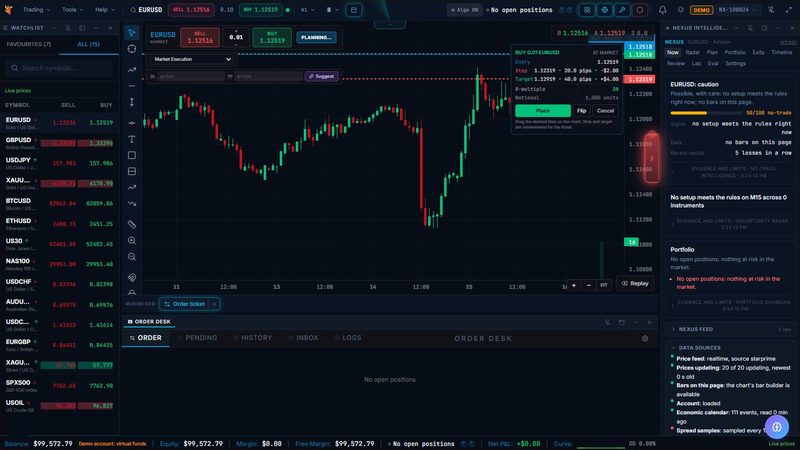
Task: Click the green Place order button
Action: point(543,111)
